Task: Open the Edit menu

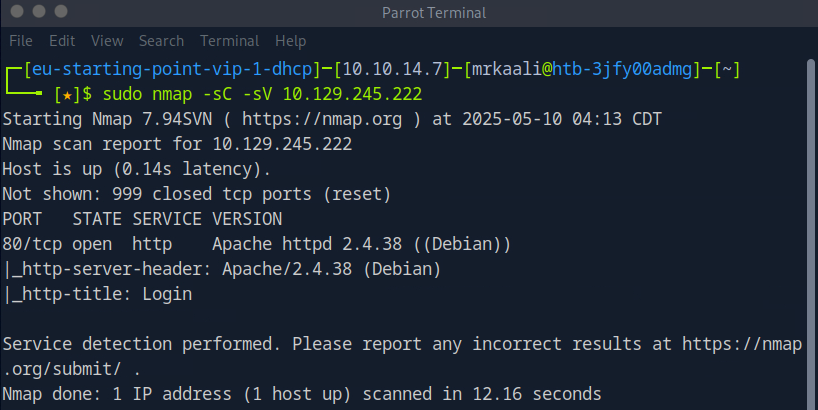Action: tap(62, 41)
